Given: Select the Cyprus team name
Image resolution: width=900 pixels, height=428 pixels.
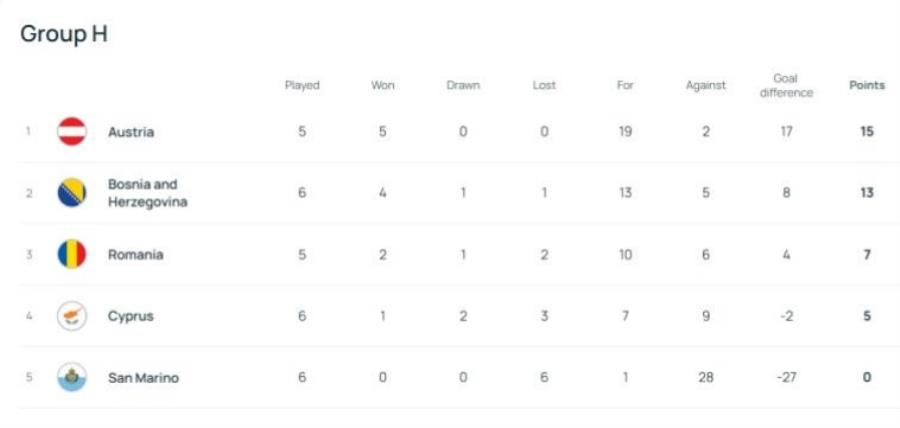Looking at the screenshot, I should [129, 316].
